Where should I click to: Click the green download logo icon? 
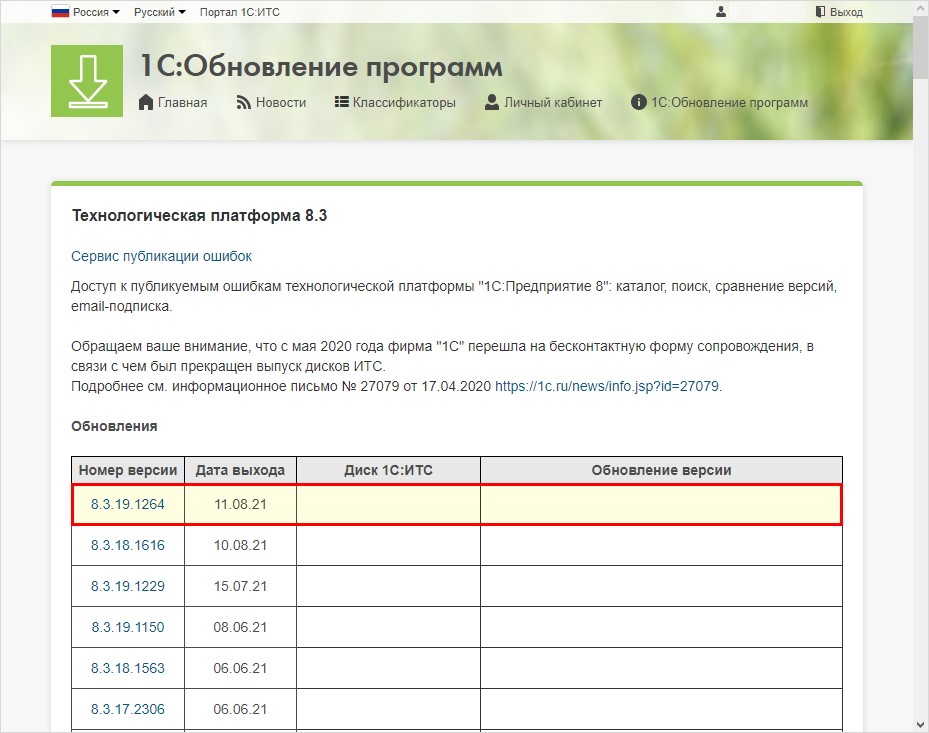pyautogui.click(x=87, y=81)
